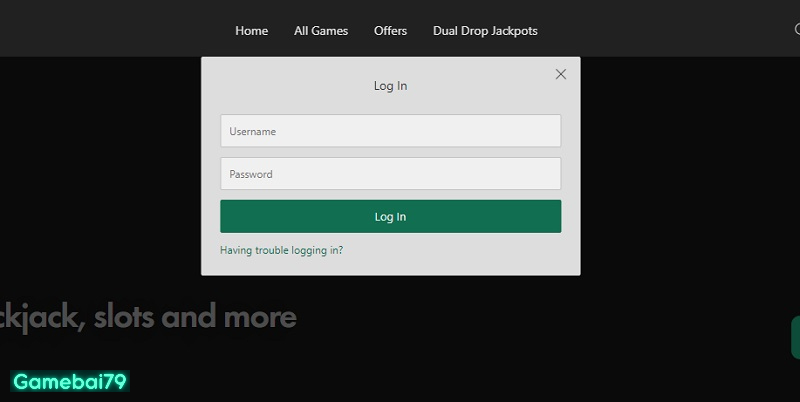Go to All Games in navigation
This screenshot has width=800, height=402.
point(321,31)
